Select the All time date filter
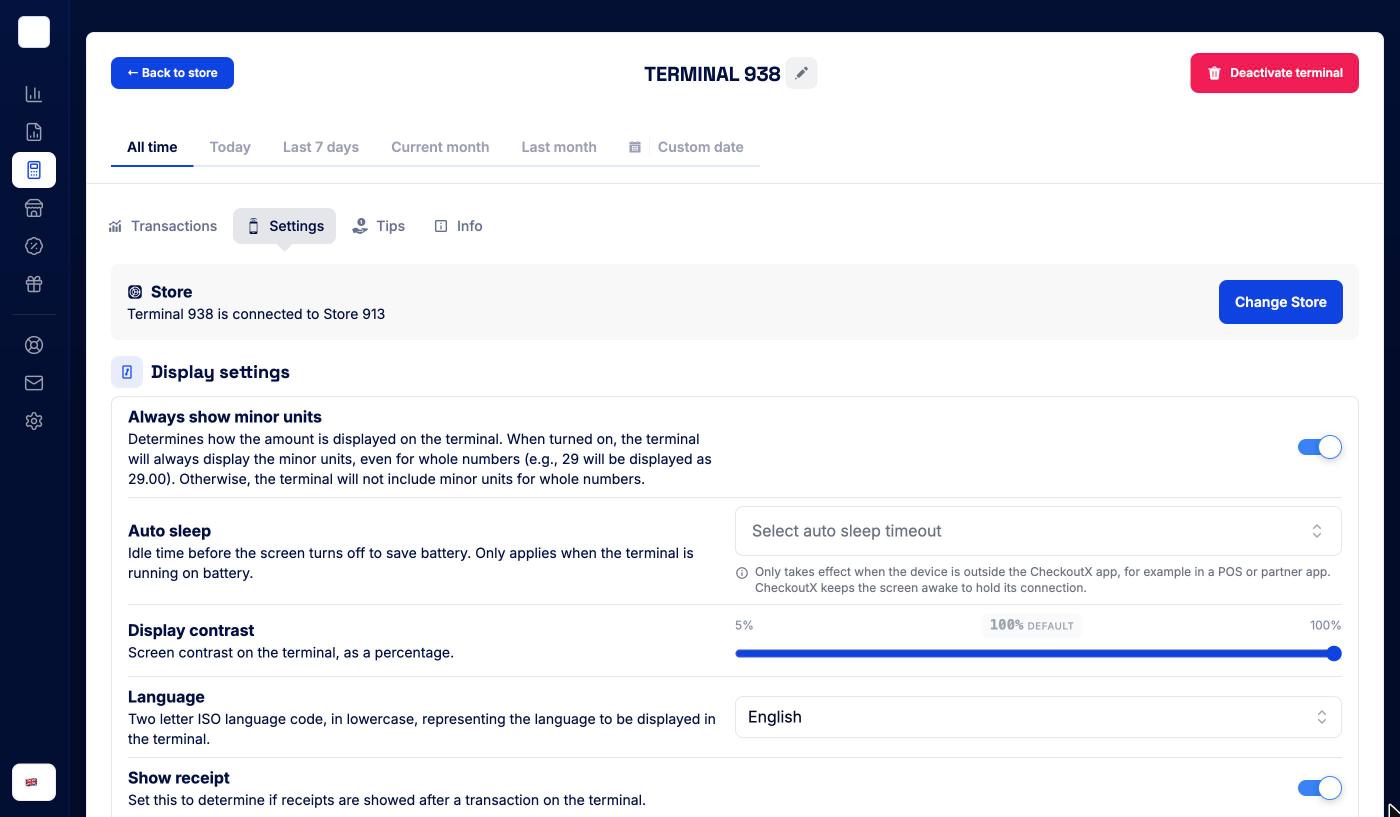Viewport: 1400px width, 817px height. 152,147
